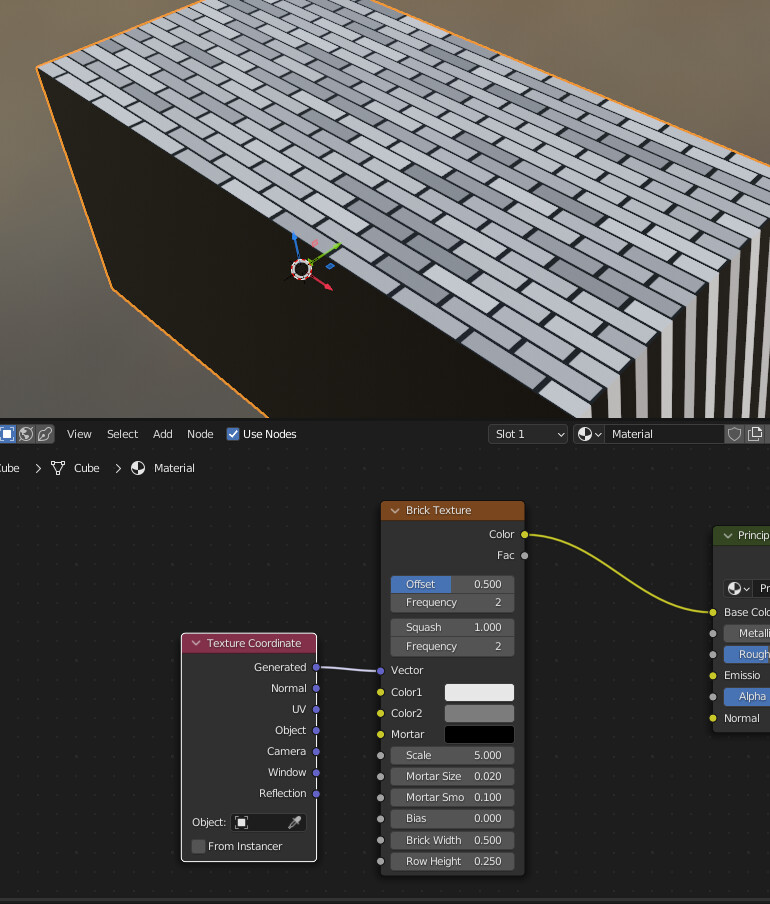Click the 3D cursor in the viewport
The image size is (770, 904).
[301, 269]
